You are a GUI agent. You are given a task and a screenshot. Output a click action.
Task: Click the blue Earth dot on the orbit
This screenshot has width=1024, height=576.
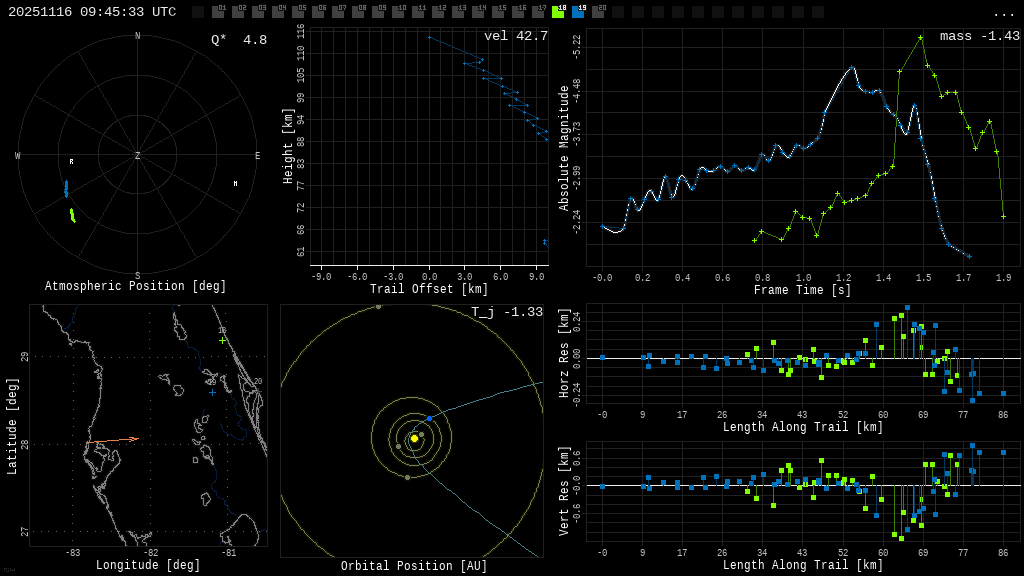coord(429,418)
